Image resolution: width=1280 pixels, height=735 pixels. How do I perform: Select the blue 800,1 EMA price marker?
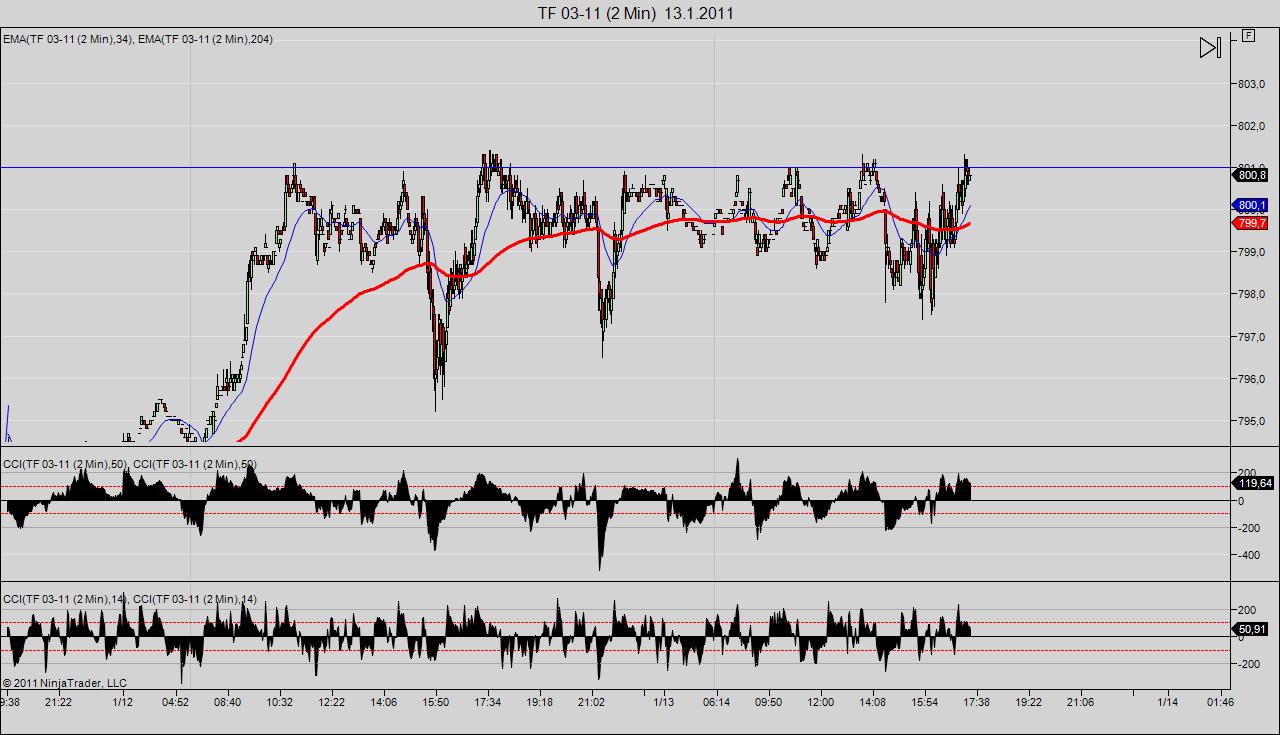pyautogui.click(x=1251, y=205)
